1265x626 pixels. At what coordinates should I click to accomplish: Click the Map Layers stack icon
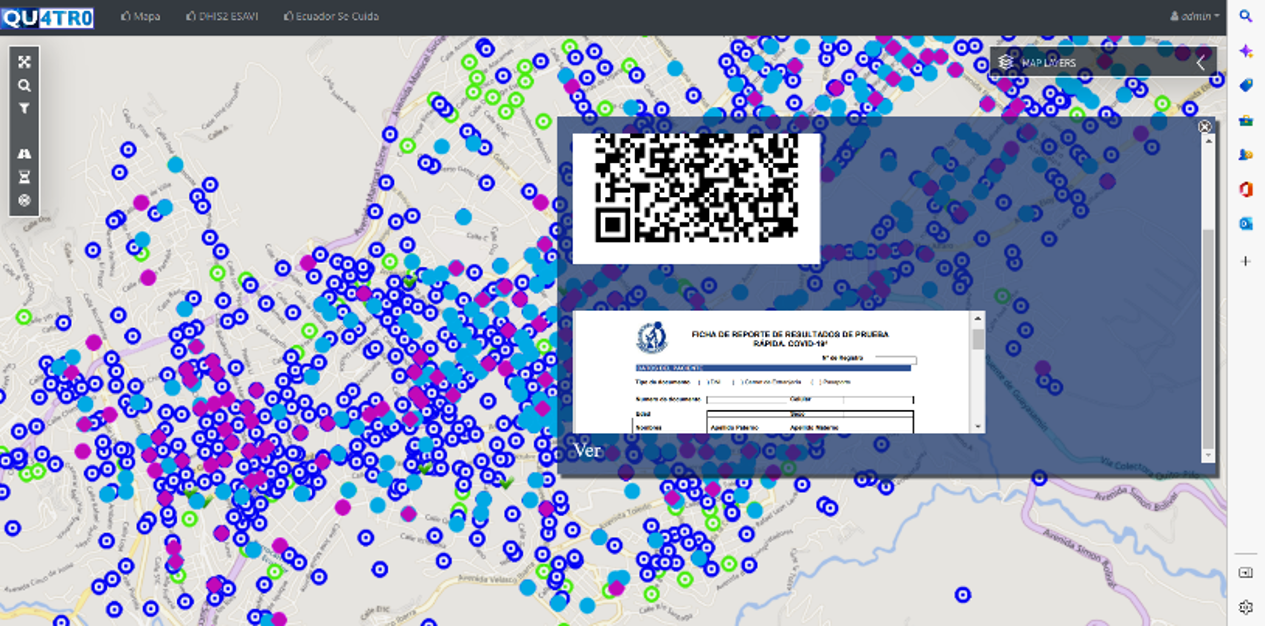pos(1006,62)
